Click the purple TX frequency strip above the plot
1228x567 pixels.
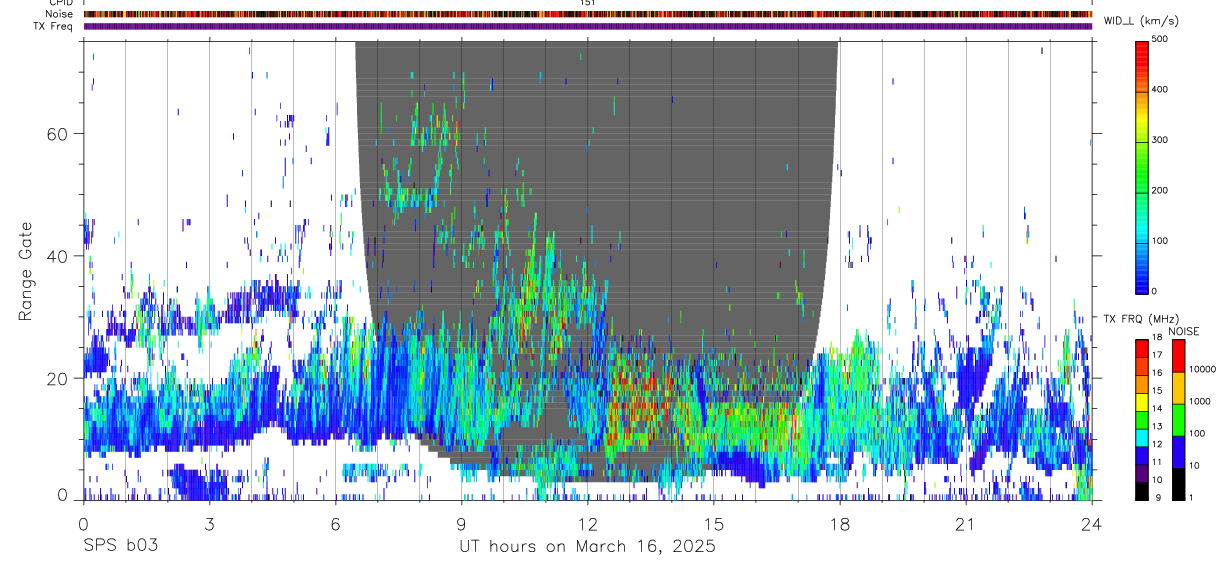click(588, 26)
